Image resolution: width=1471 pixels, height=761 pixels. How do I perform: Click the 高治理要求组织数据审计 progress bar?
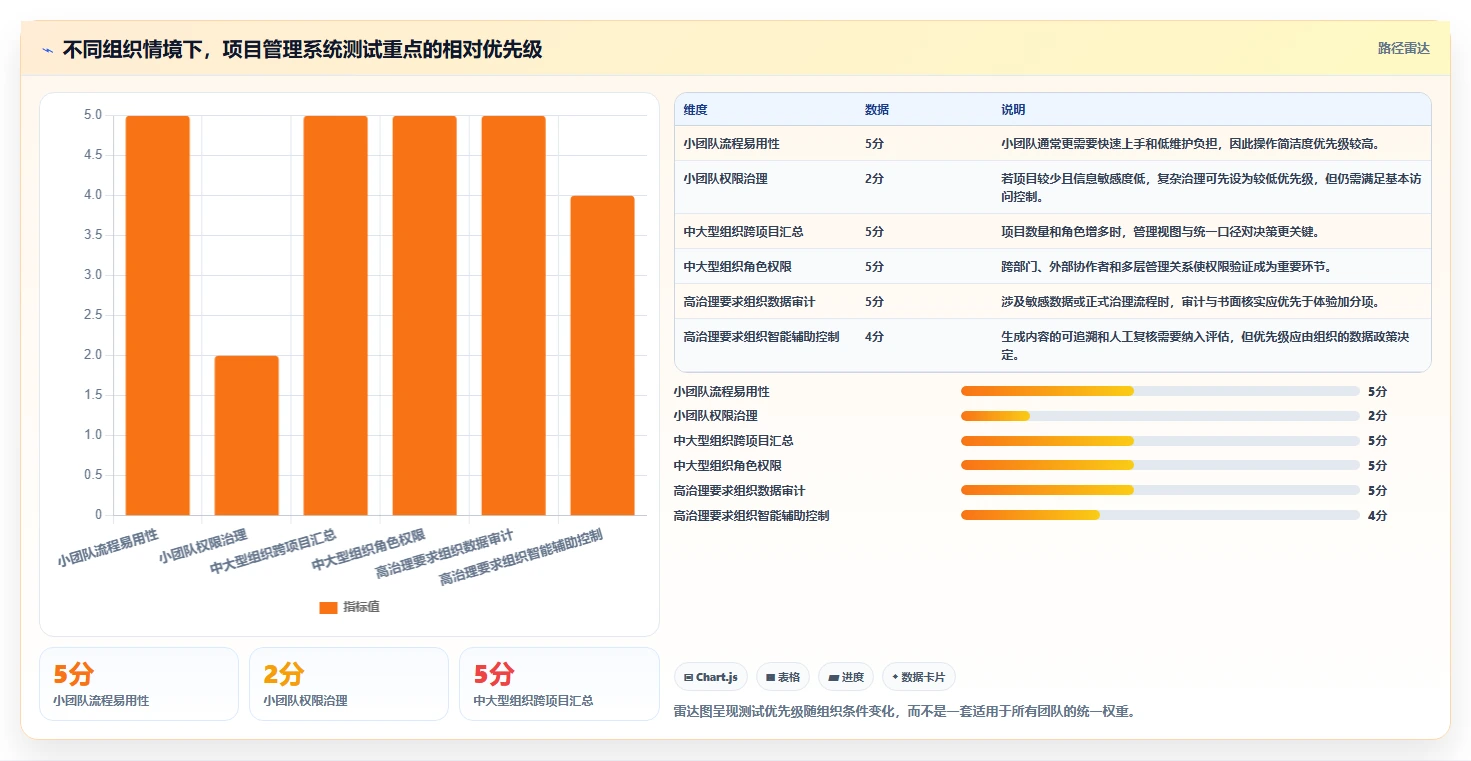tap(1160, 490)
